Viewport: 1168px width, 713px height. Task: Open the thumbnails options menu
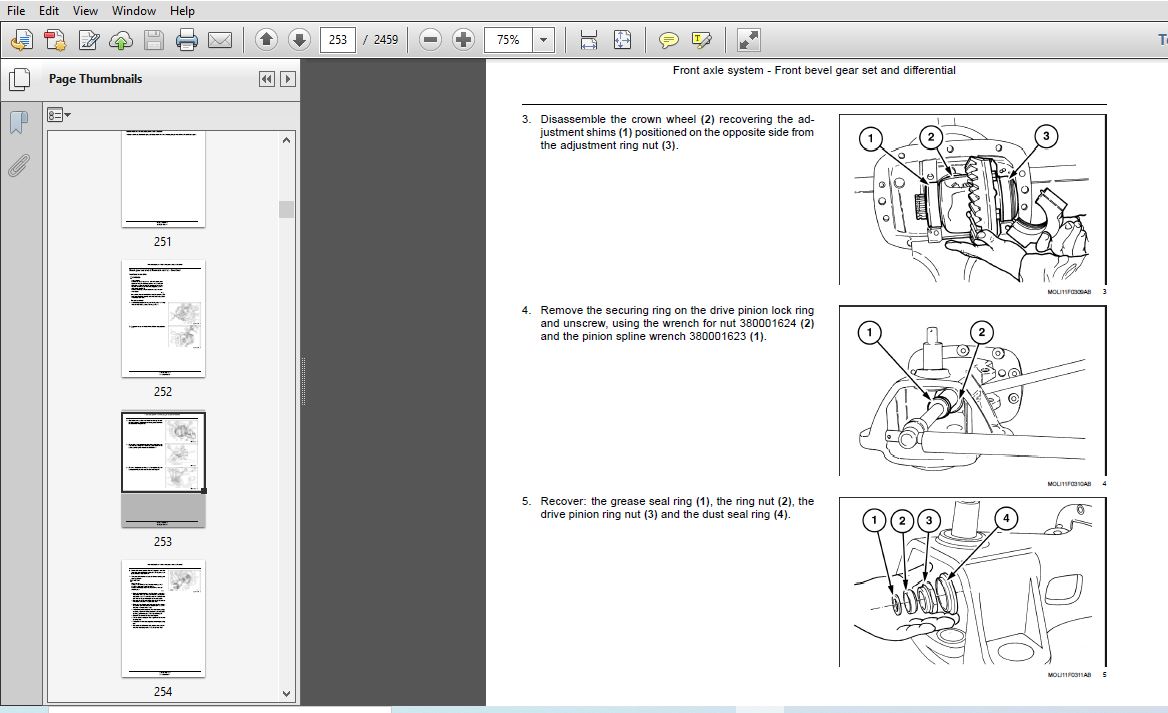(x=59, y=115)
